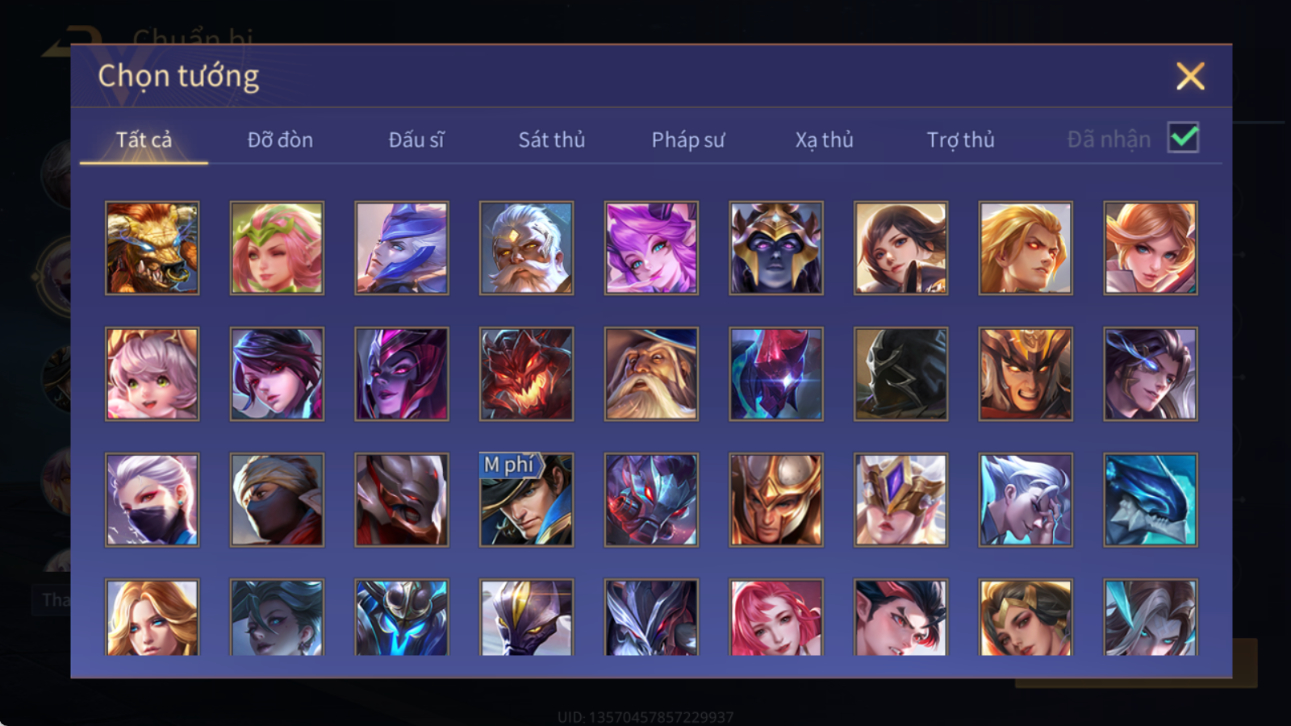Choose the white-bearded old man hero

coord(526,248)
